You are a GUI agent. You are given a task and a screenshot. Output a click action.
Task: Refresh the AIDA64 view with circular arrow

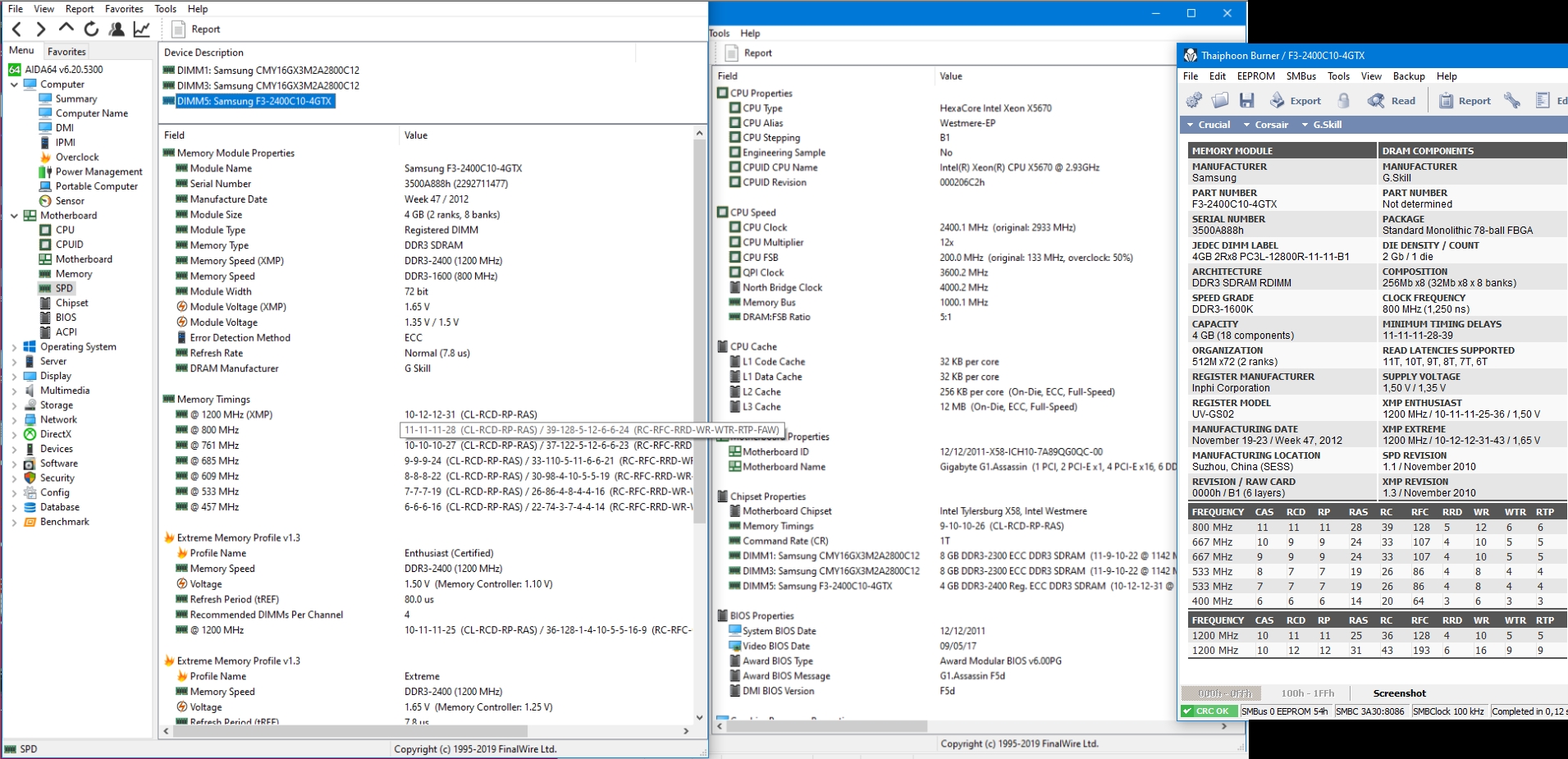pos(92,29)
